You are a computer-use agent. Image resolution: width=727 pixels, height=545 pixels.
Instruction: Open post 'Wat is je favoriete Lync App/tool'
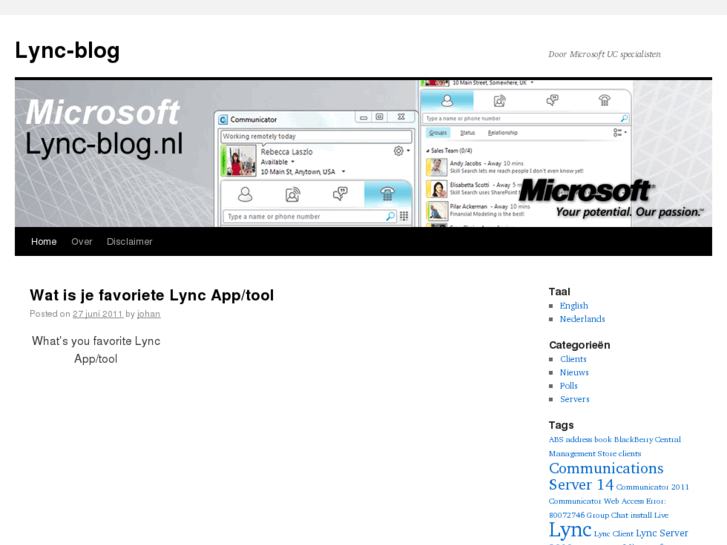point(152,295)
